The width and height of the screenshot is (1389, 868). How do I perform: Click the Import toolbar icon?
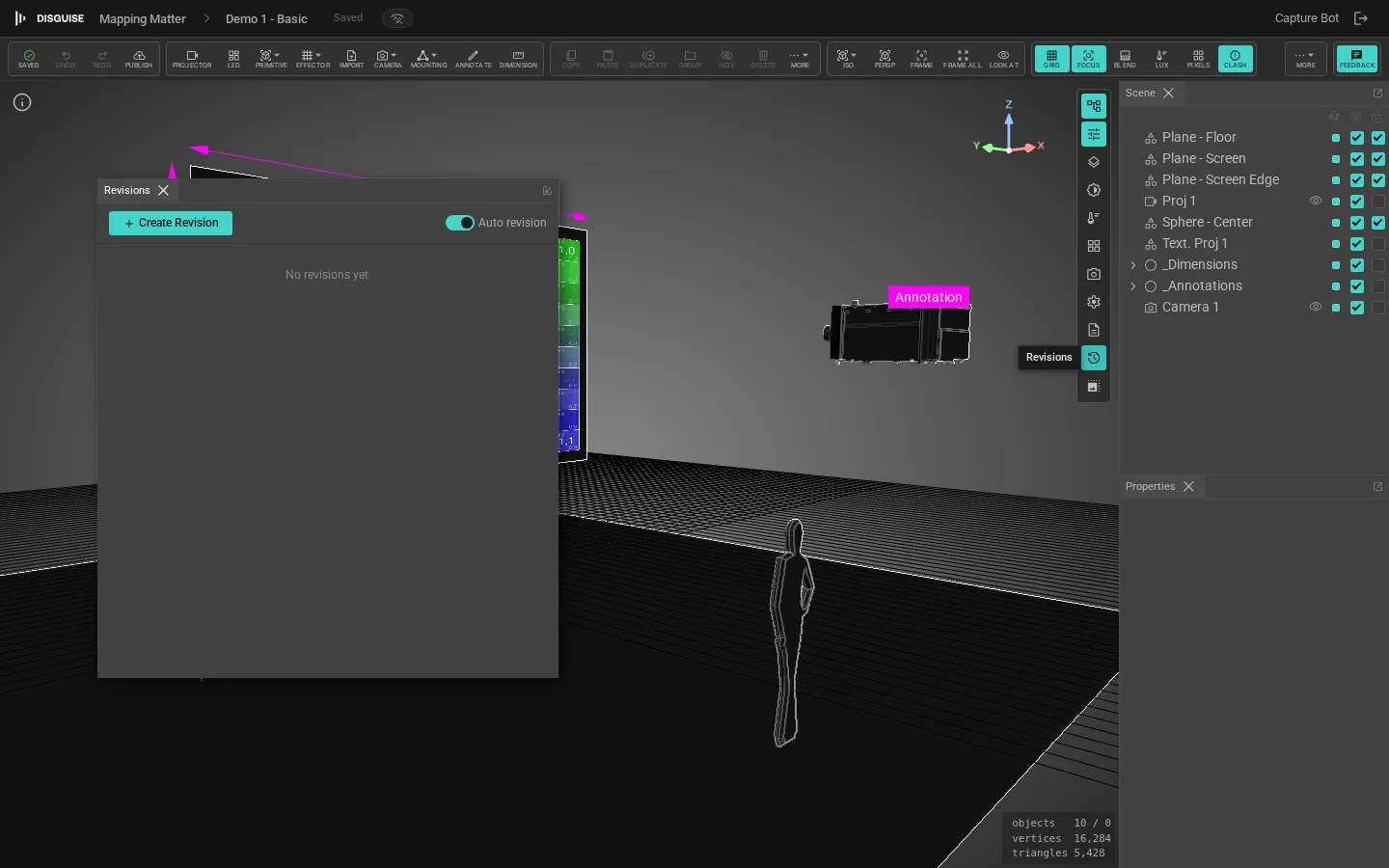click(x=351, y=59)
